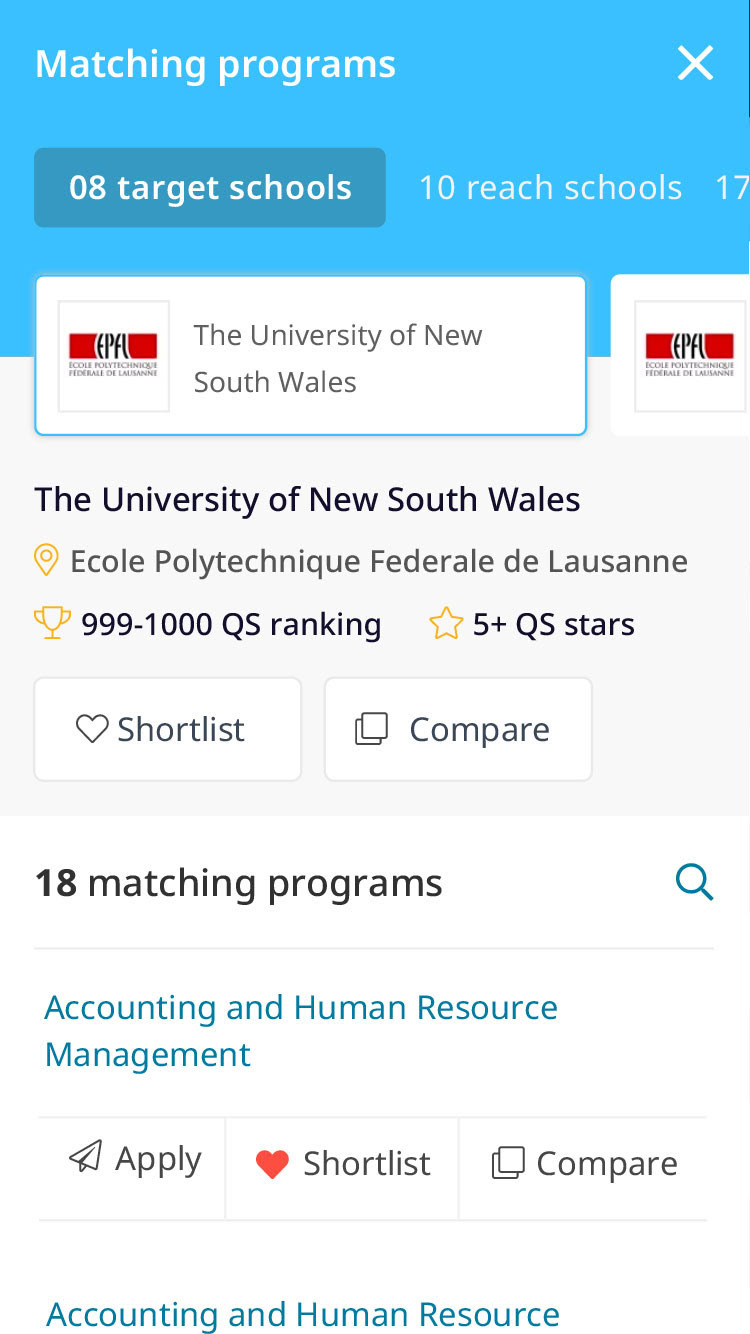Select the second EPFL school card

pyautogui.click(x=688, y=357)
